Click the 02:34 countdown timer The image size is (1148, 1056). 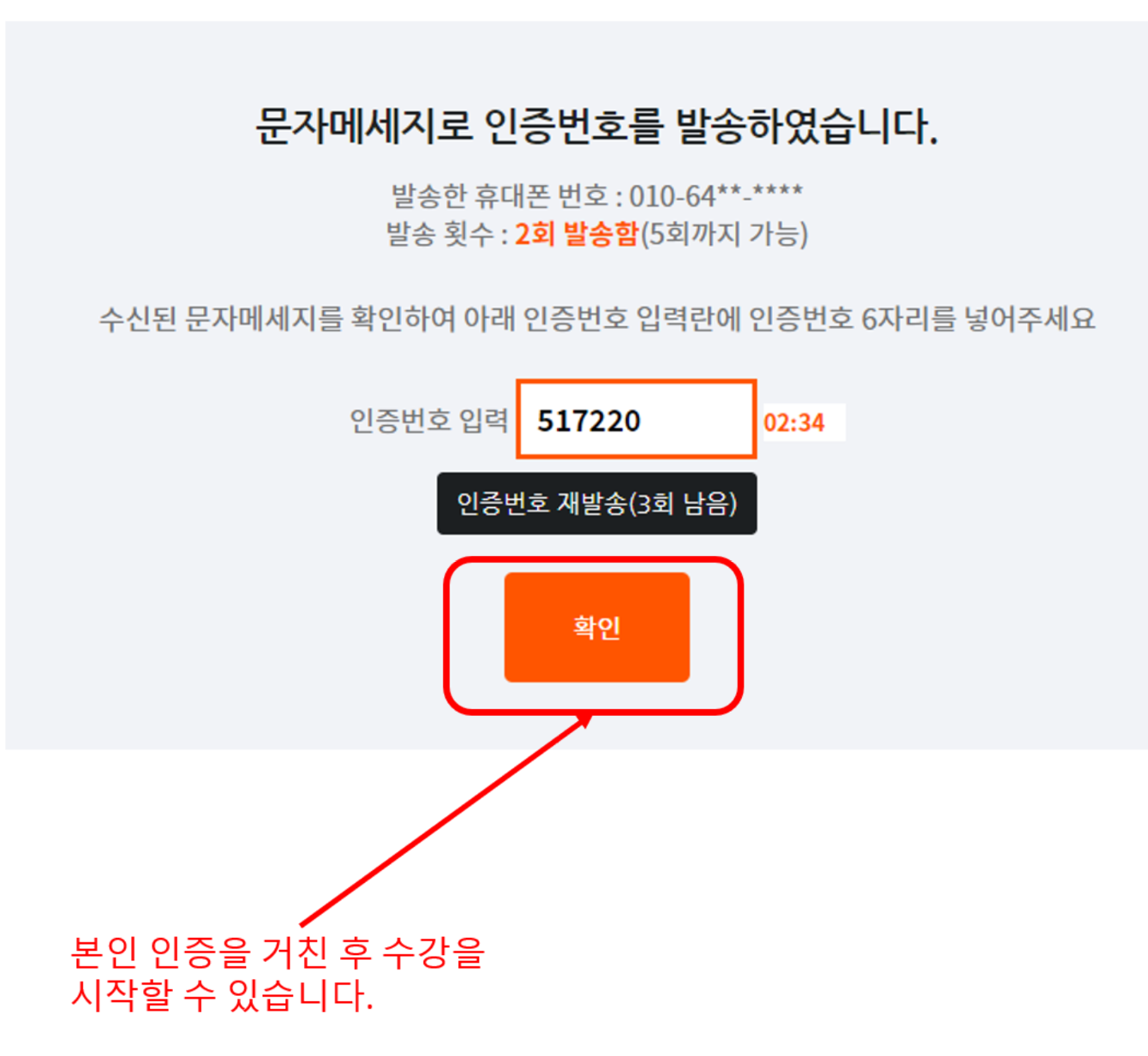tap(795, 422)
